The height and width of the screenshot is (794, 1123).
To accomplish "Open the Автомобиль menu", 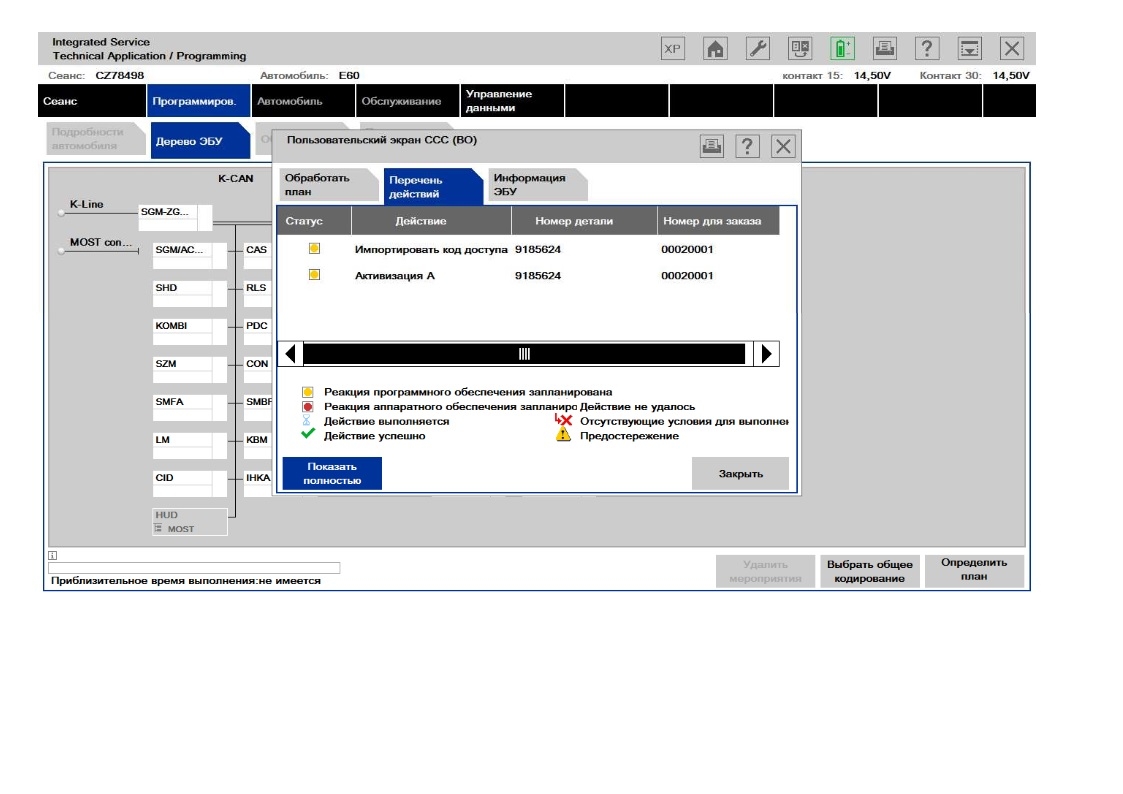I will click(x=286, y=101).
